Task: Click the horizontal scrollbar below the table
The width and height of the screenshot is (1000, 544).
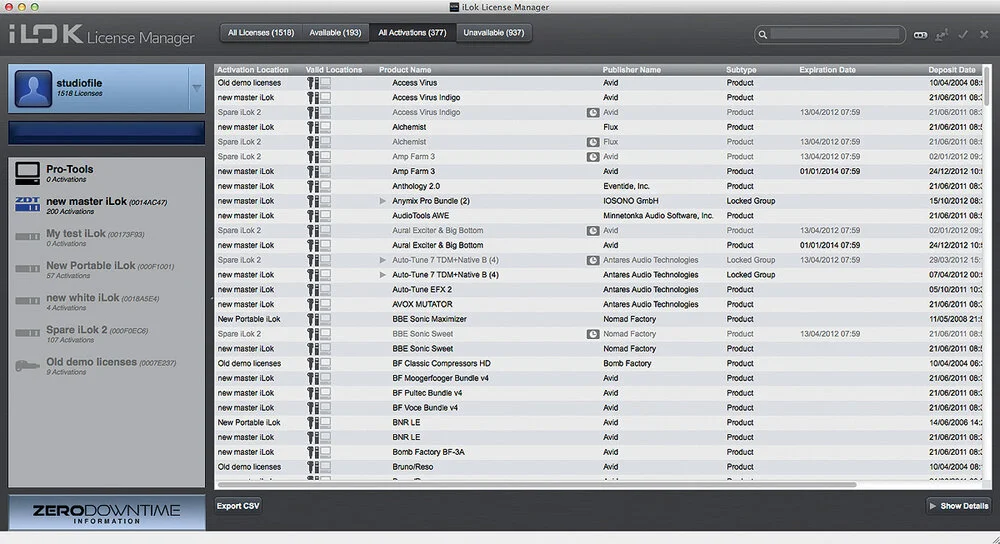Action: click(536, 485)
